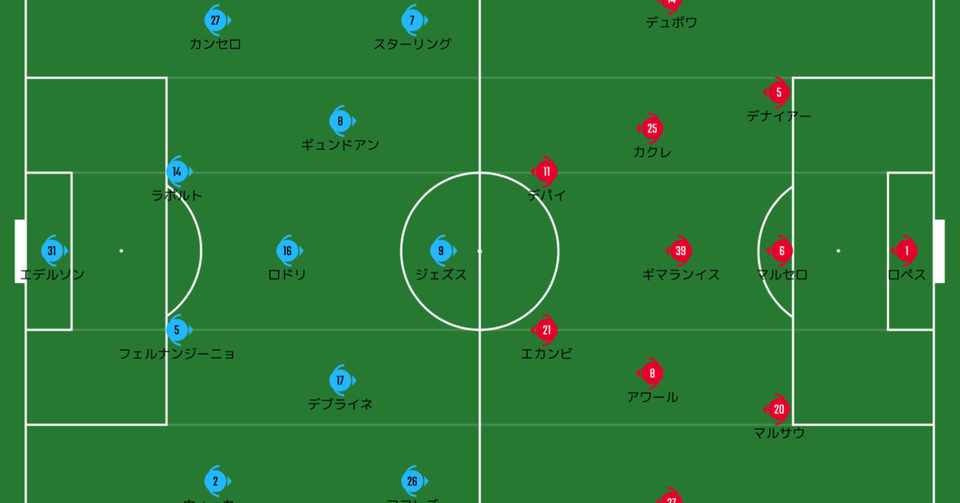
Task: Click red marker 20 マルサウ
Action: click(x=778, y=409)
